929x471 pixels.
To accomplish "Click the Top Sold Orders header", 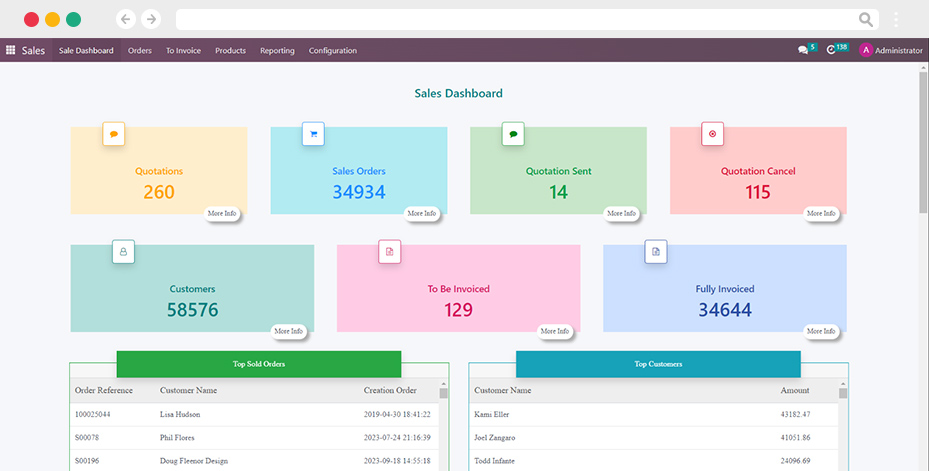I will point(259,364).
